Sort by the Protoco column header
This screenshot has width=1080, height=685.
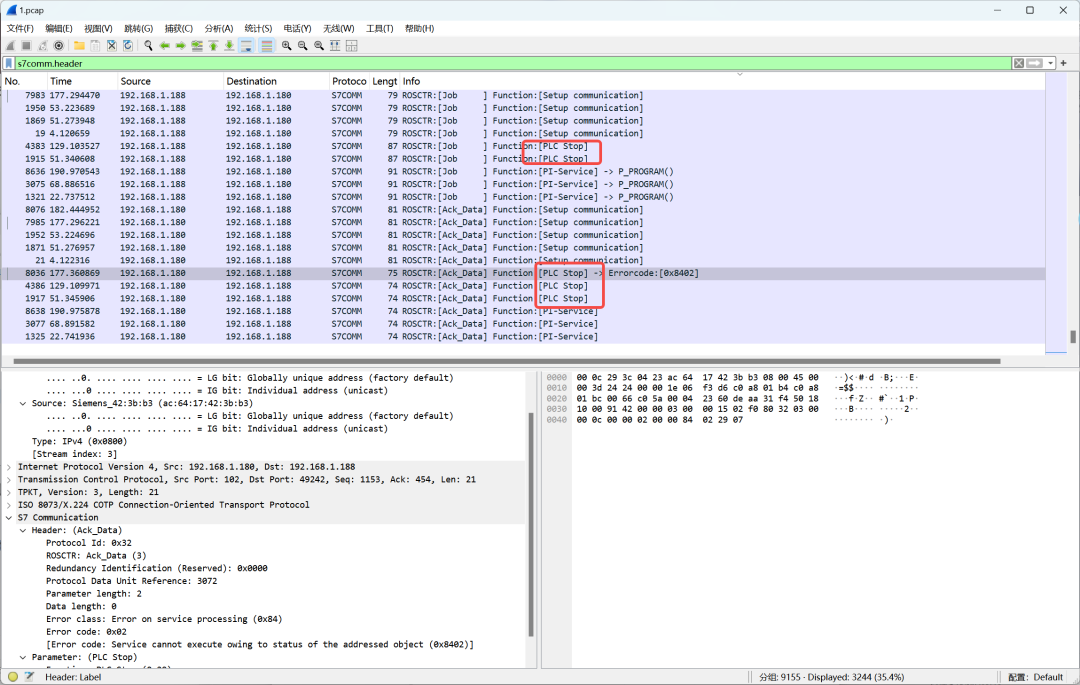349,81
